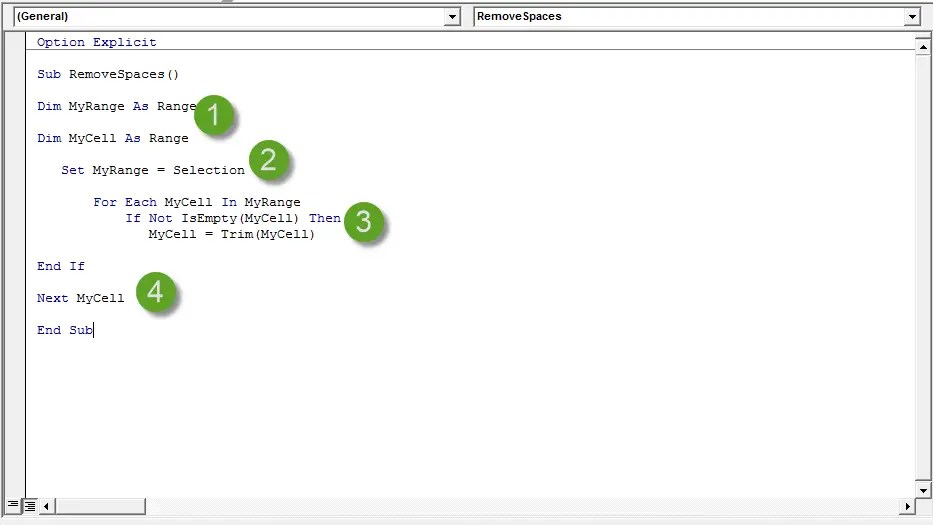This screenshot has height=525, width=933.
Task: Click the 'End If' line
Action: click(61, 266)
